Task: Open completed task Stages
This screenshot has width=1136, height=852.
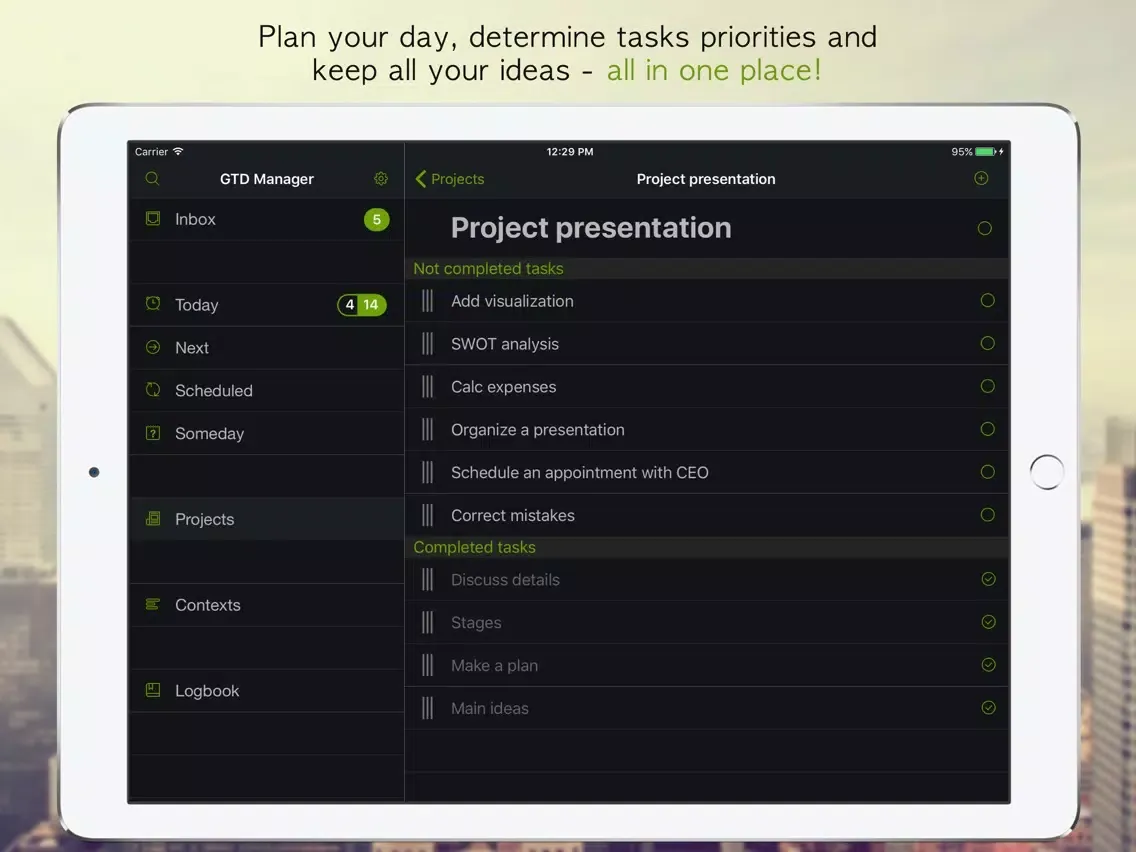Action: [706, 622]
